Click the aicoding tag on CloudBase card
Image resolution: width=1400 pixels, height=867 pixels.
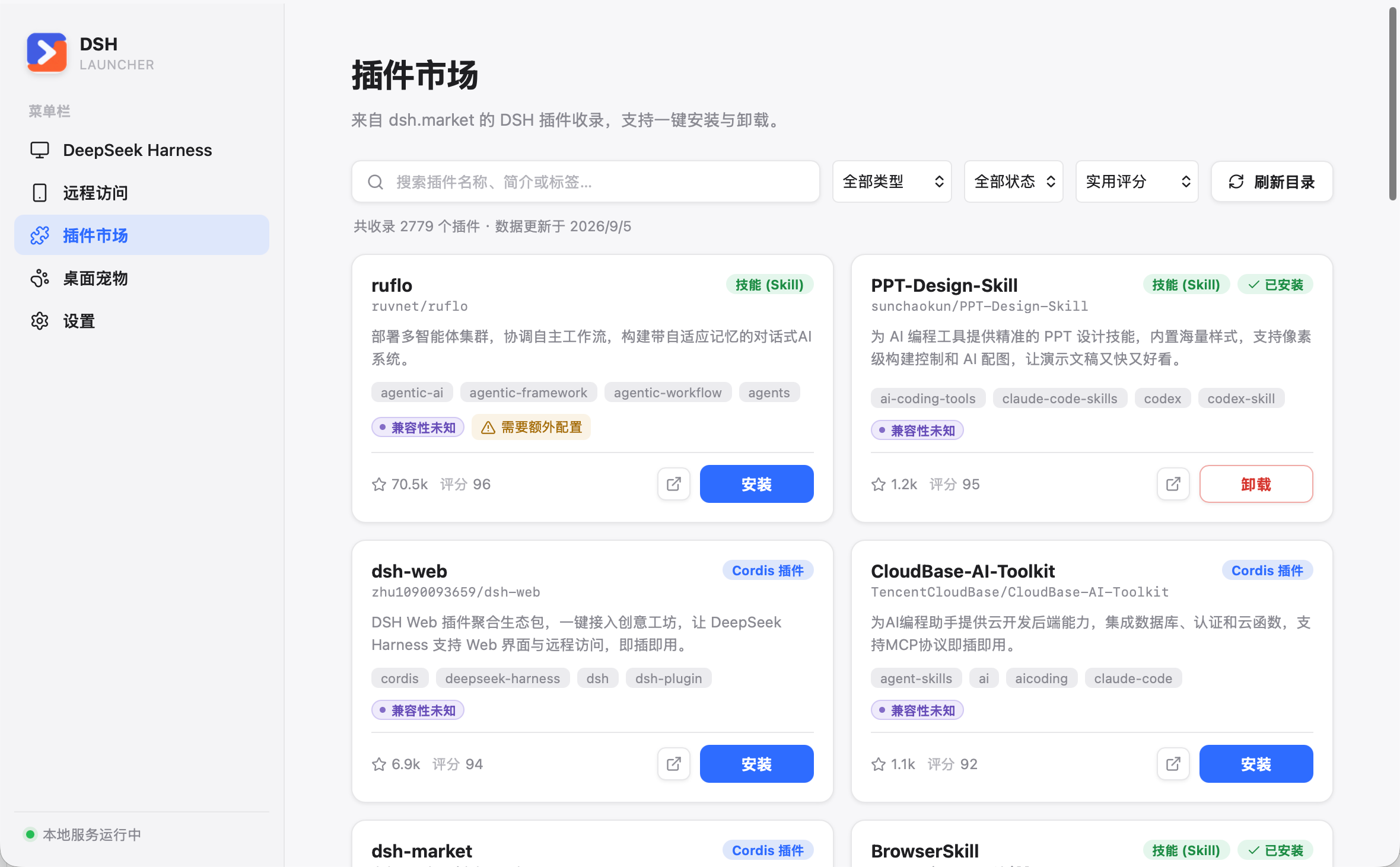click(1041, 678)
